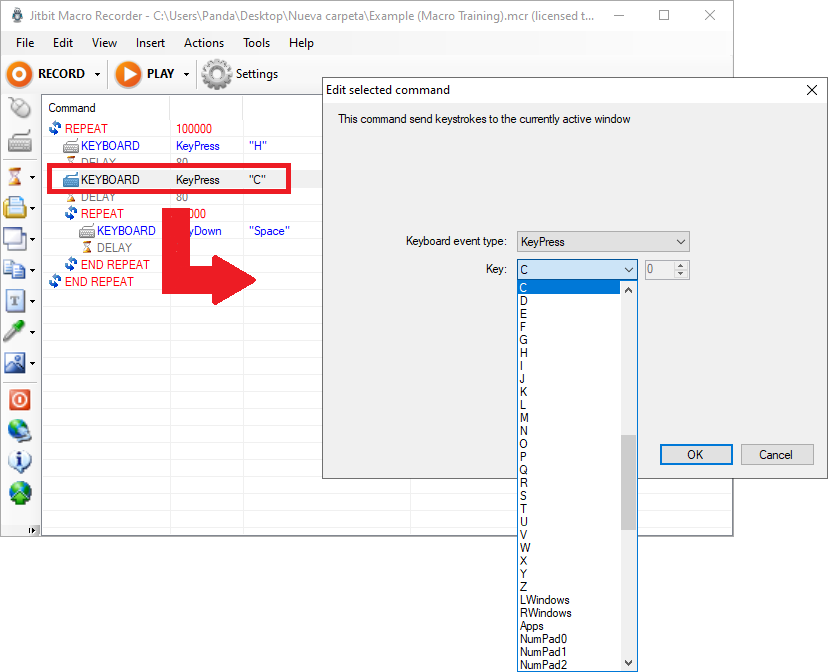
Task: Collapse the Key combo box
Action: pos(628,270)
